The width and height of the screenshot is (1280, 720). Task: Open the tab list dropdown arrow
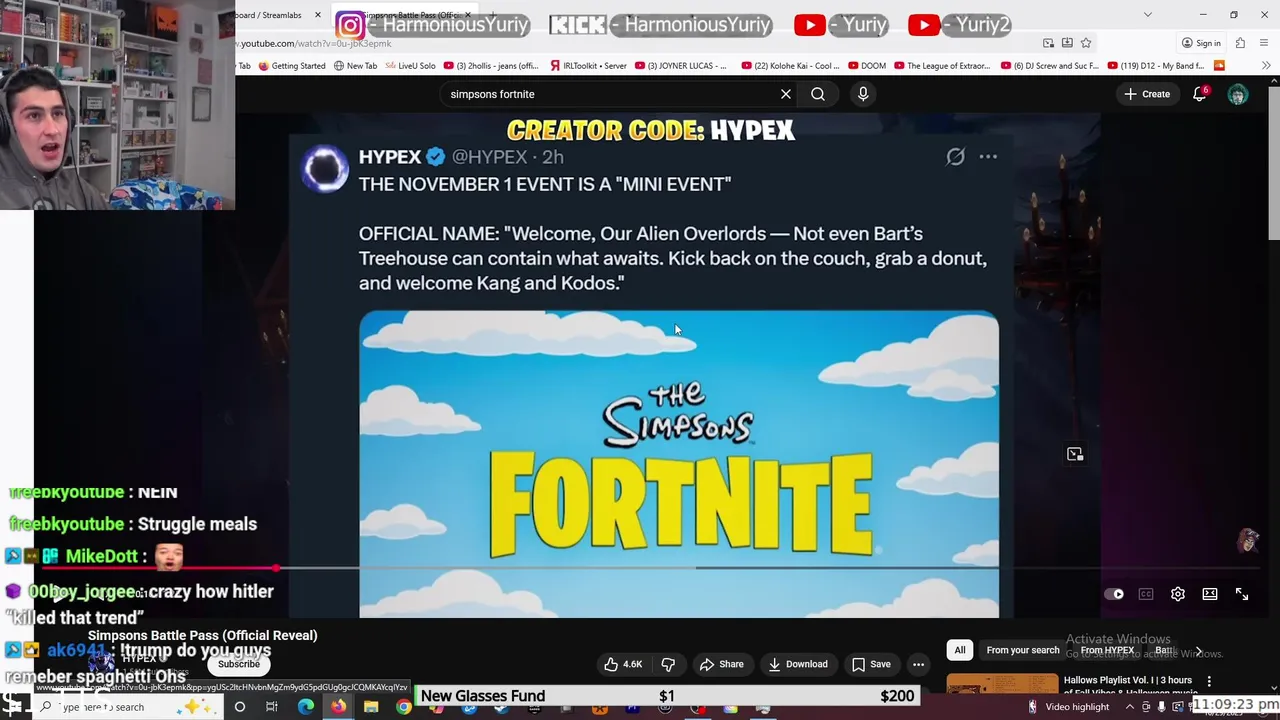pos(1147,15)
